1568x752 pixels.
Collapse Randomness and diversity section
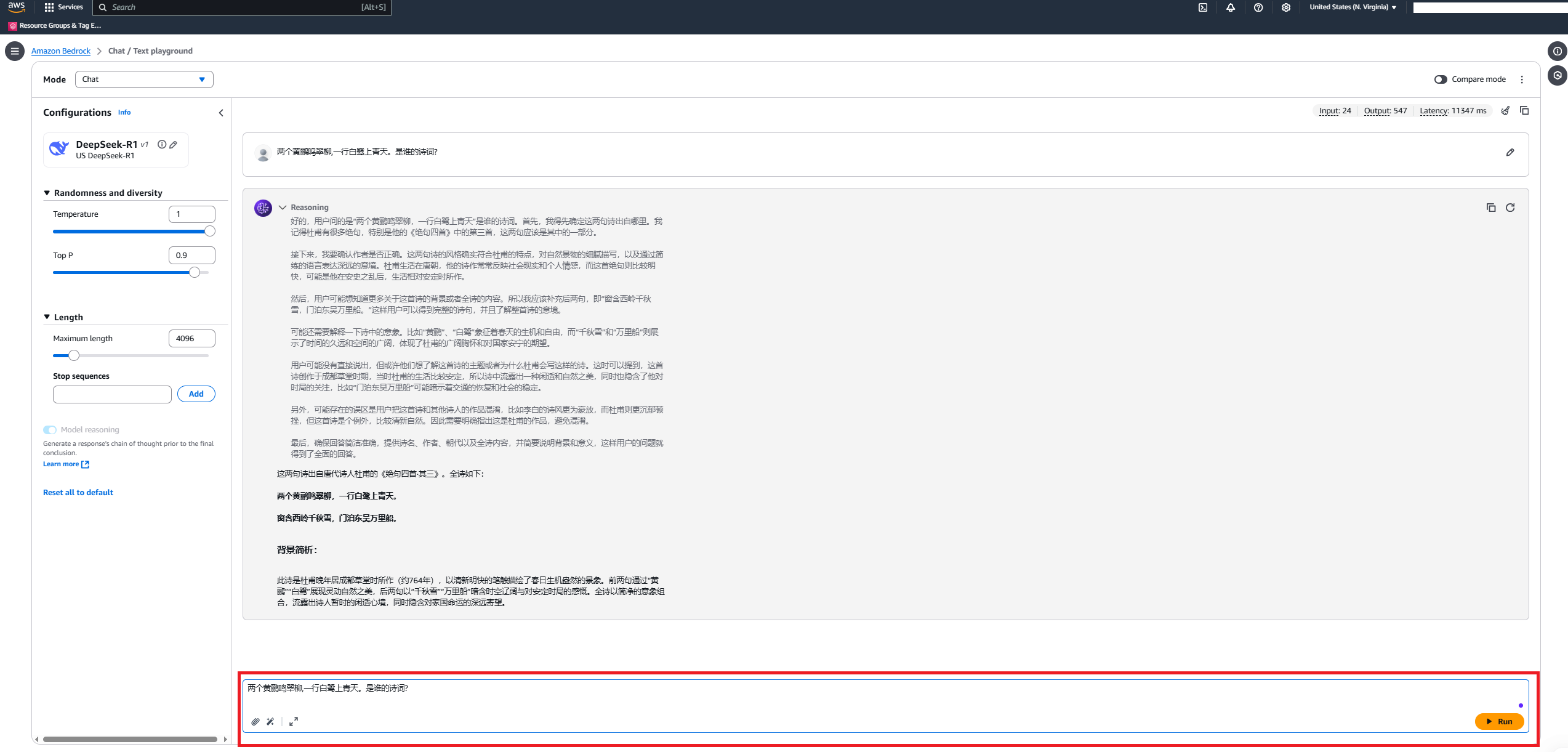(x=47, y=193)
